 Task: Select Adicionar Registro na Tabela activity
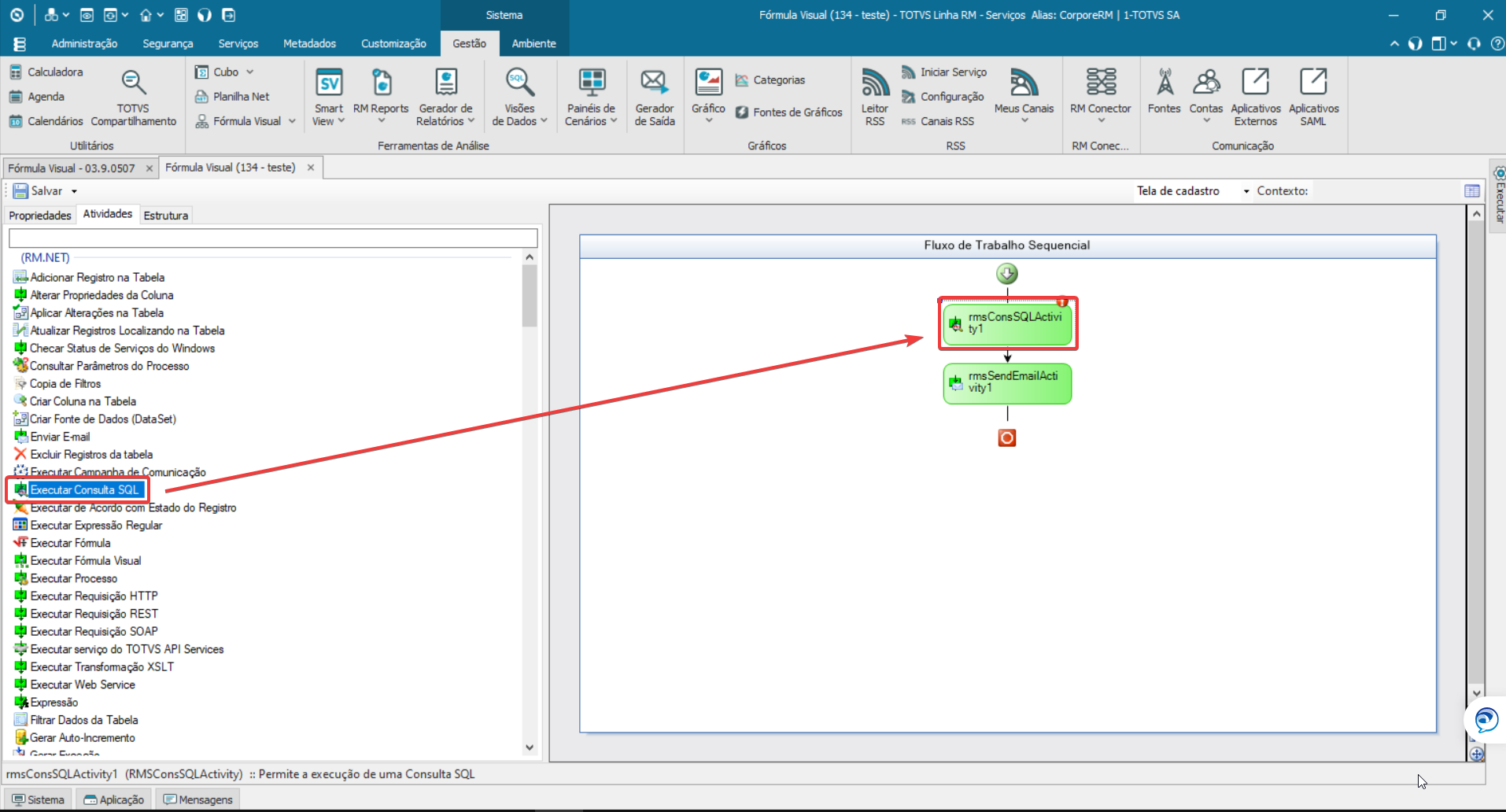tap(97, 278)
